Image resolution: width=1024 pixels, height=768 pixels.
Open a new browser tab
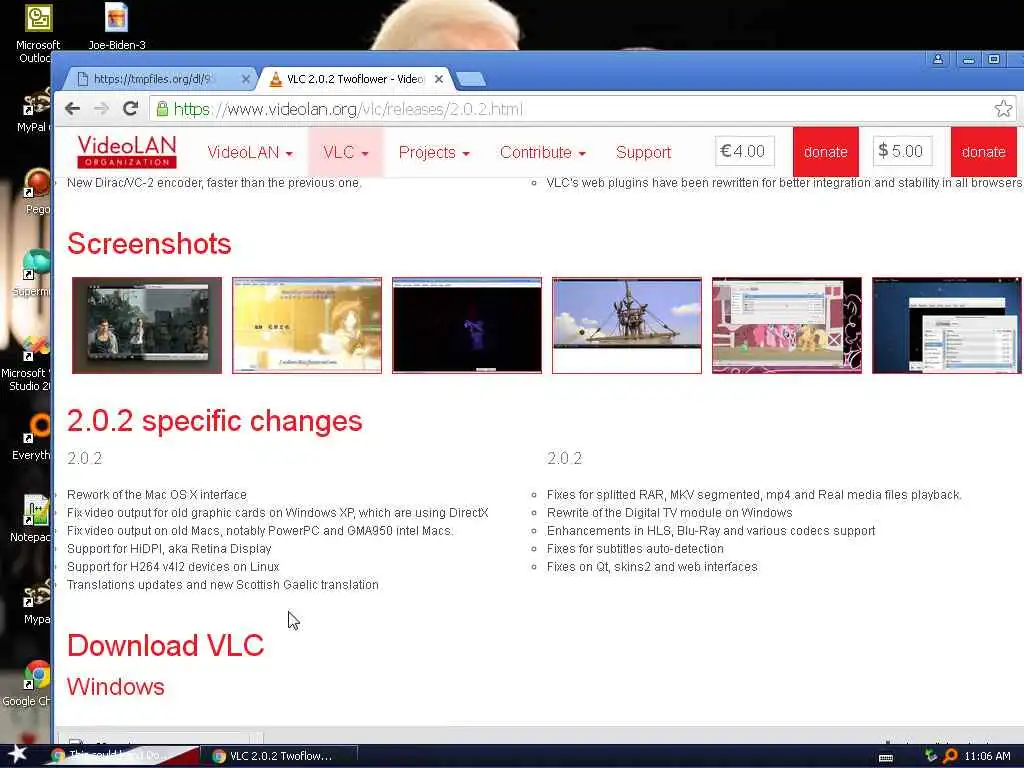471,80
